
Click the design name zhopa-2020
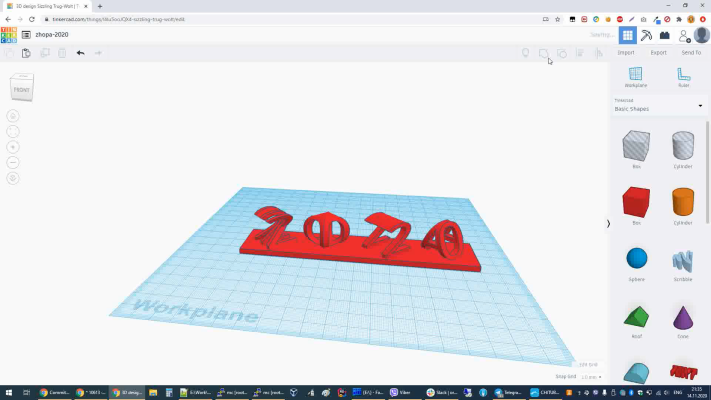tap(52, 34)
